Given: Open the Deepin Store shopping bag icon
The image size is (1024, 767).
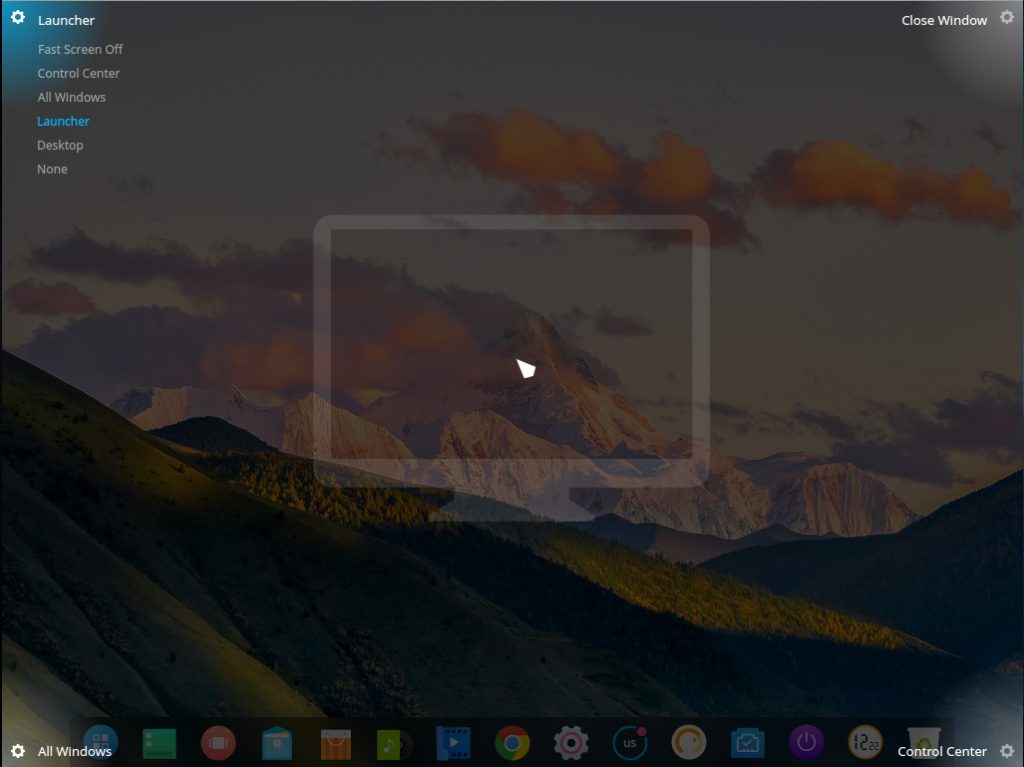Looking at the screenshot, I should [x=336, y=743].
